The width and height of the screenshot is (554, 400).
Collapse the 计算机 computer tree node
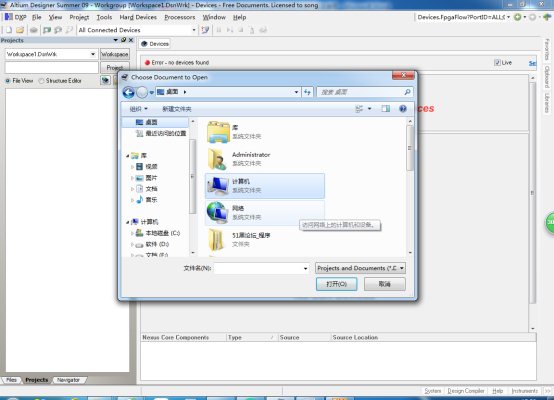pos(128,222)
